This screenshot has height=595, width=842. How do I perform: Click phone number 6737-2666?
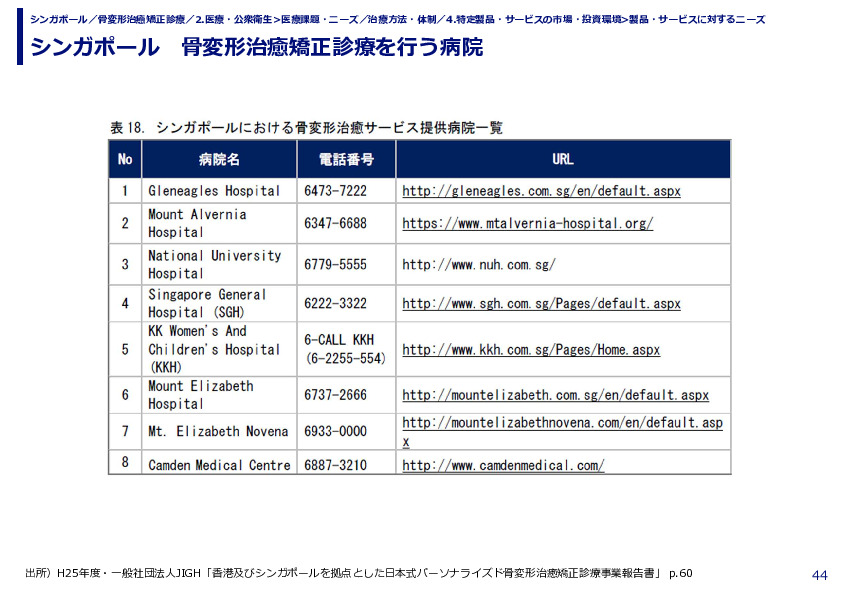click(x=335, y=395)
